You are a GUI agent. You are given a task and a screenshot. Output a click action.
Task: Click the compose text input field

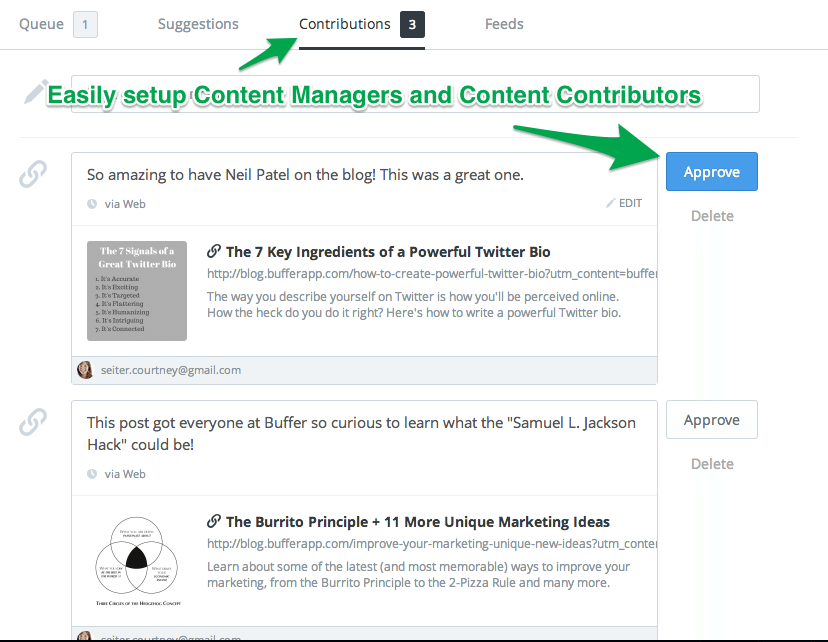coord(415,94)
